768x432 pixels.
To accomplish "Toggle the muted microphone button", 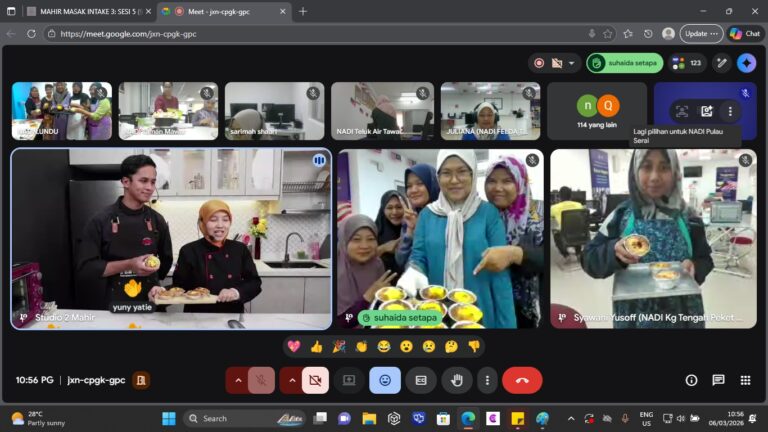I will [261, 380].
